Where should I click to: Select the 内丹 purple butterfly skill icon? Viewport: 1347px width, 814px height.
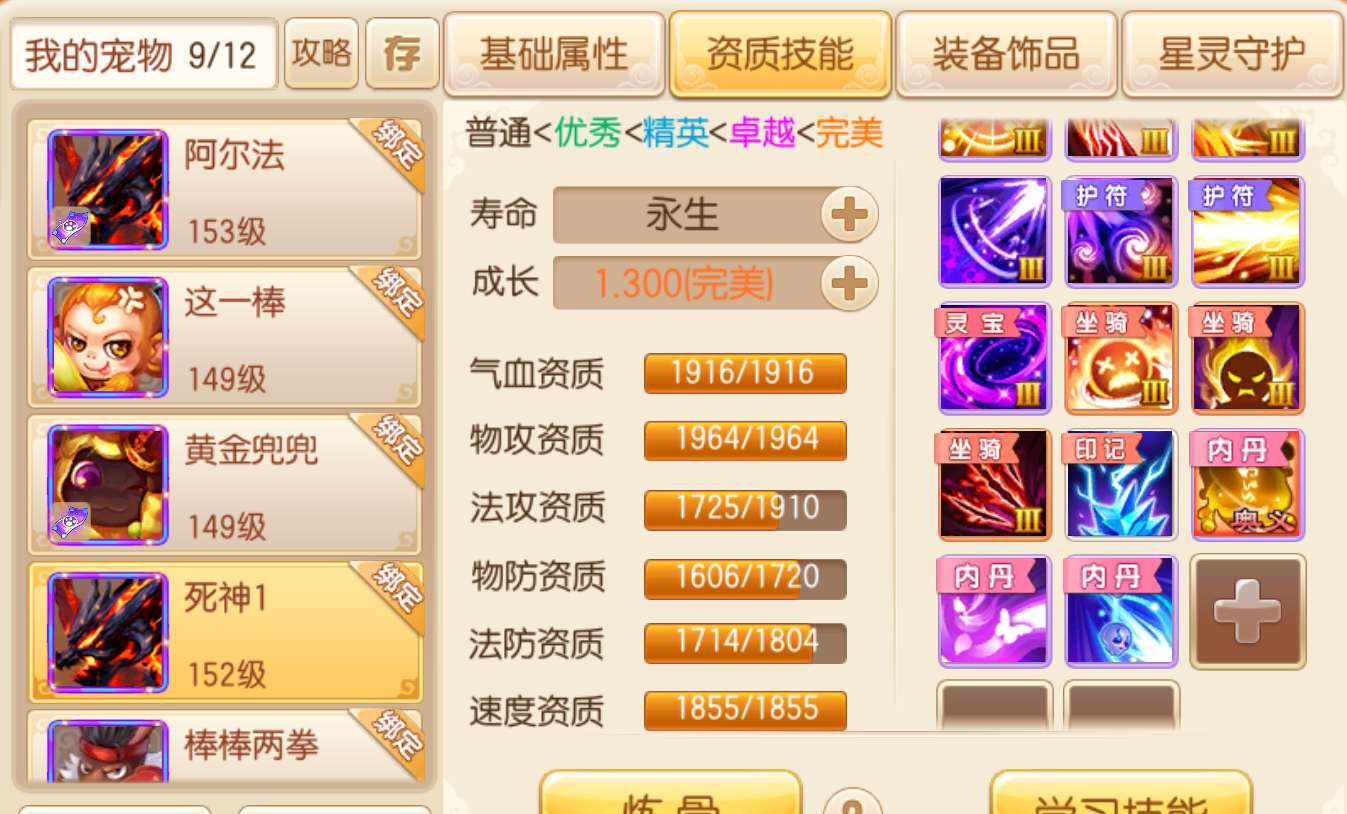pyautogui.click(x=995, y=611)
